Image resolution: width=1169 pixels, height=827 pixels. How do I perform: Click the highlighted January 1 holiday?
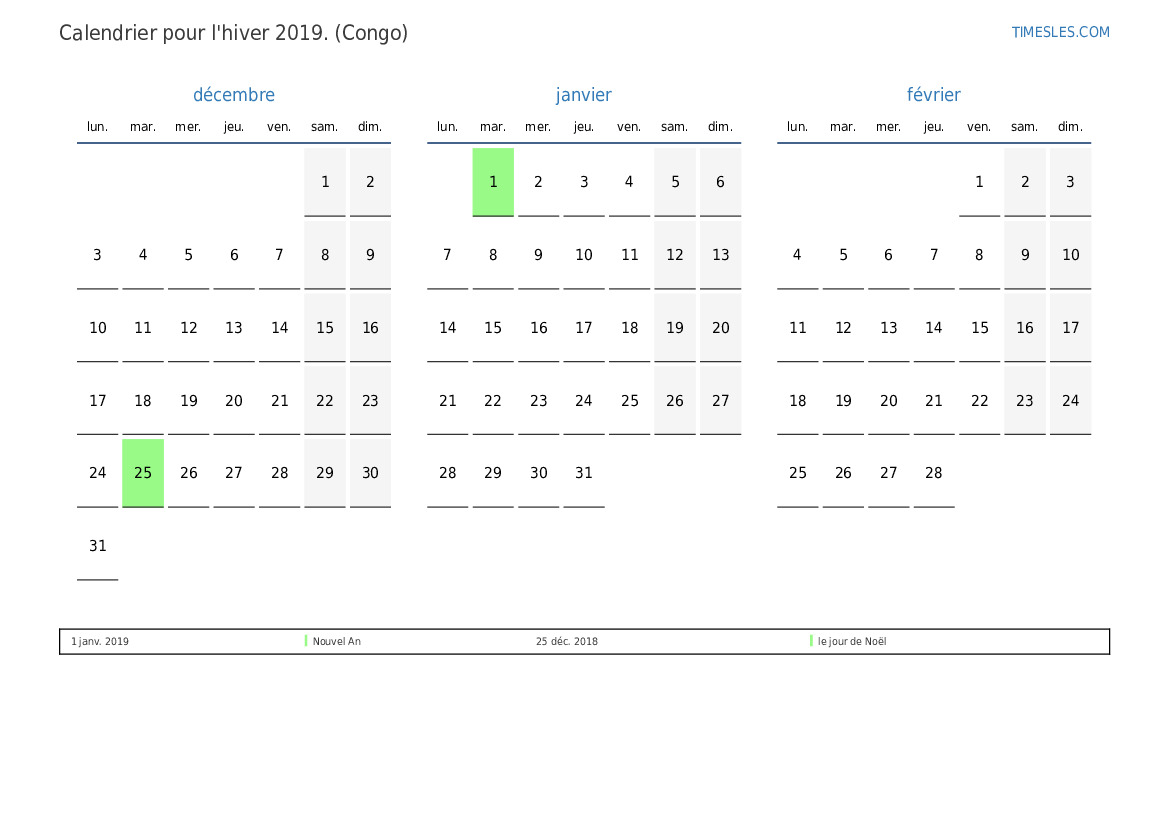click(493, 182)
